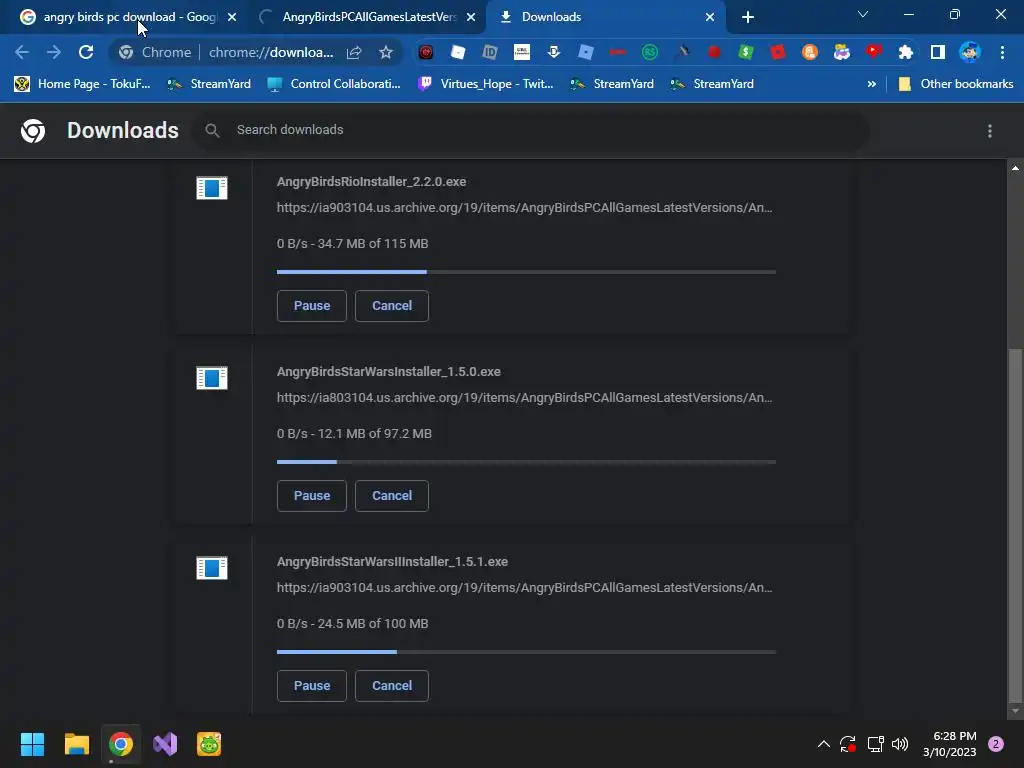The image size is (1024, 768).
Task: Open the volume control in system tray
Action: pos(900,744)
